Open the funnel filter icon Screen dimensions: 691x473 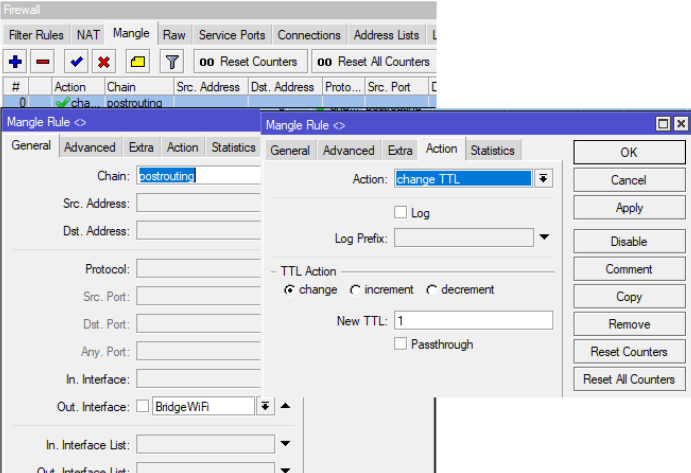point(172,62)
